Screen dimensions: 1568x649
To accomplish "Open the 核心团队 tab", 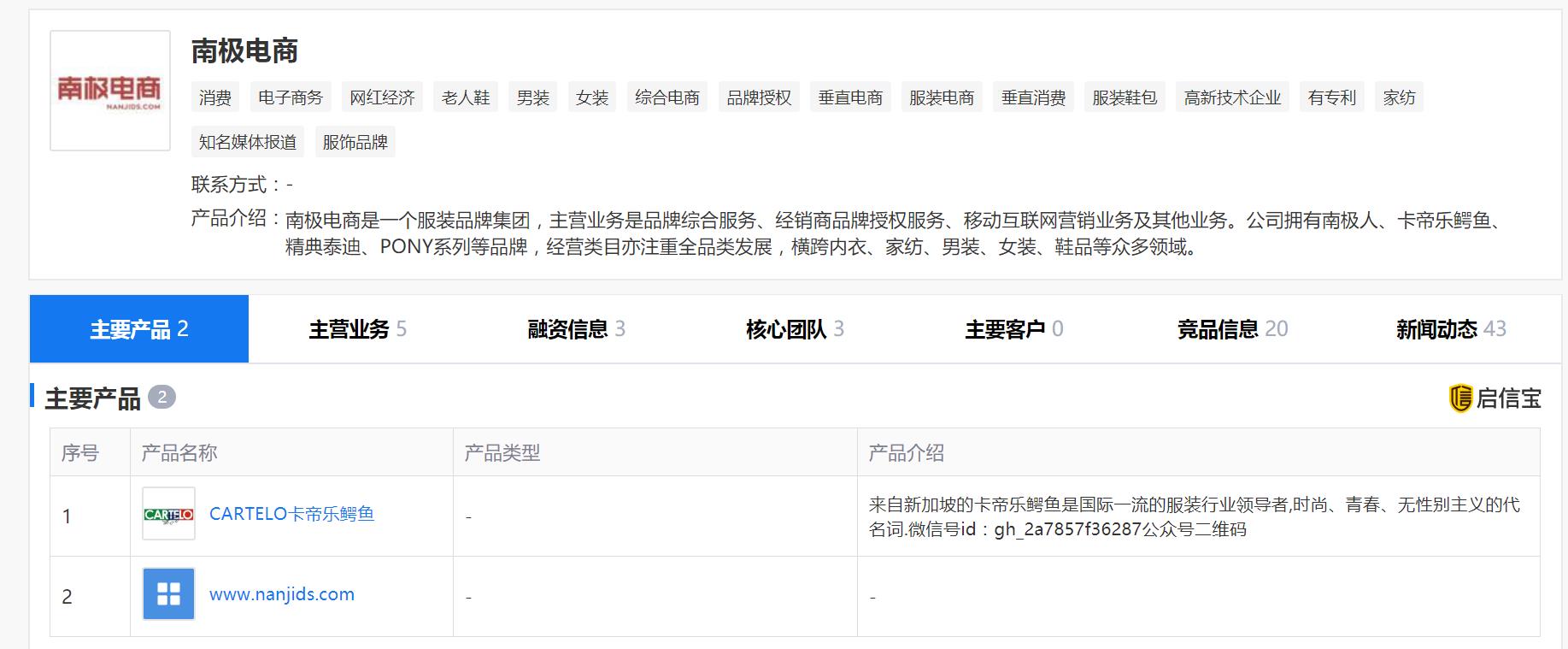I will tap(796, 329).
